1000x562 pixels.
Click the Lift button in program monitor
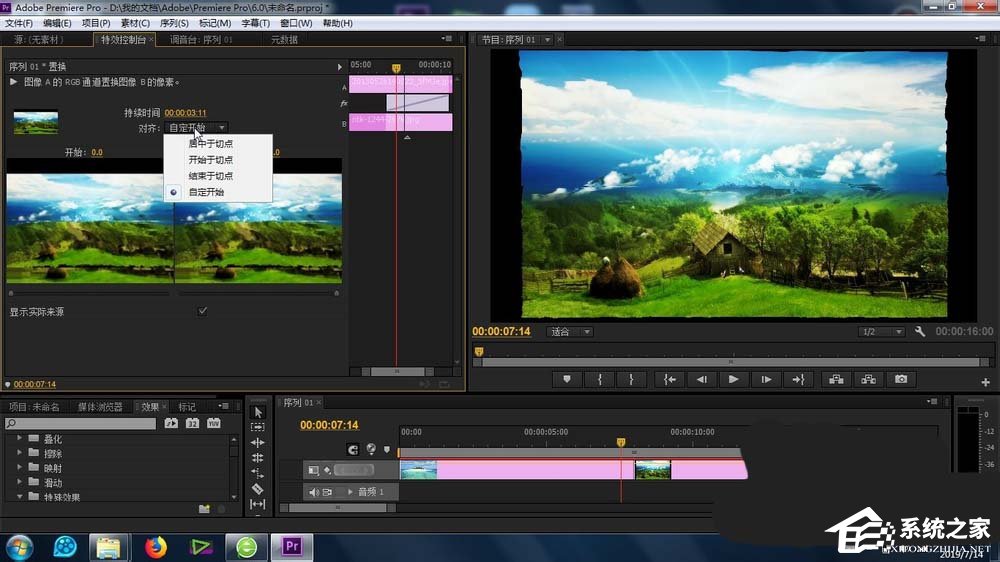(833, 380)
